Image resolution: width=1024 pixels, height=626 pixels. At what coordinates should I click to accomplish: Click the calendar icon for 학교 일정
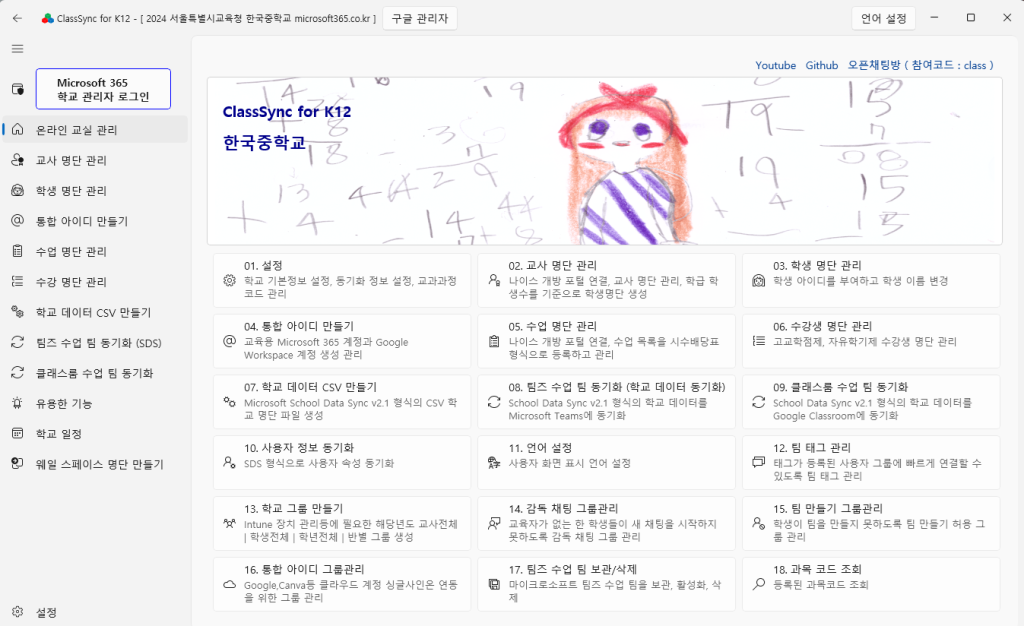tap(17, 434)
